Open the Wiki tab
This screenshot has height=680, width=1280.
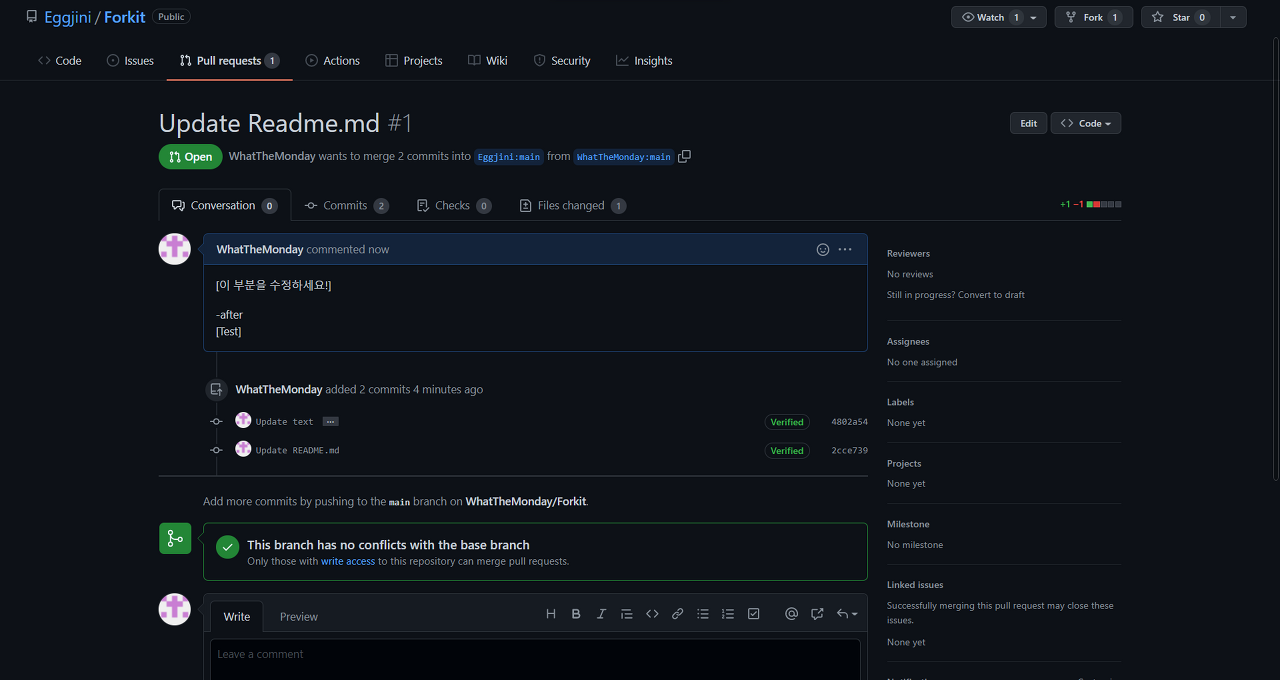(x=488, y=61)
